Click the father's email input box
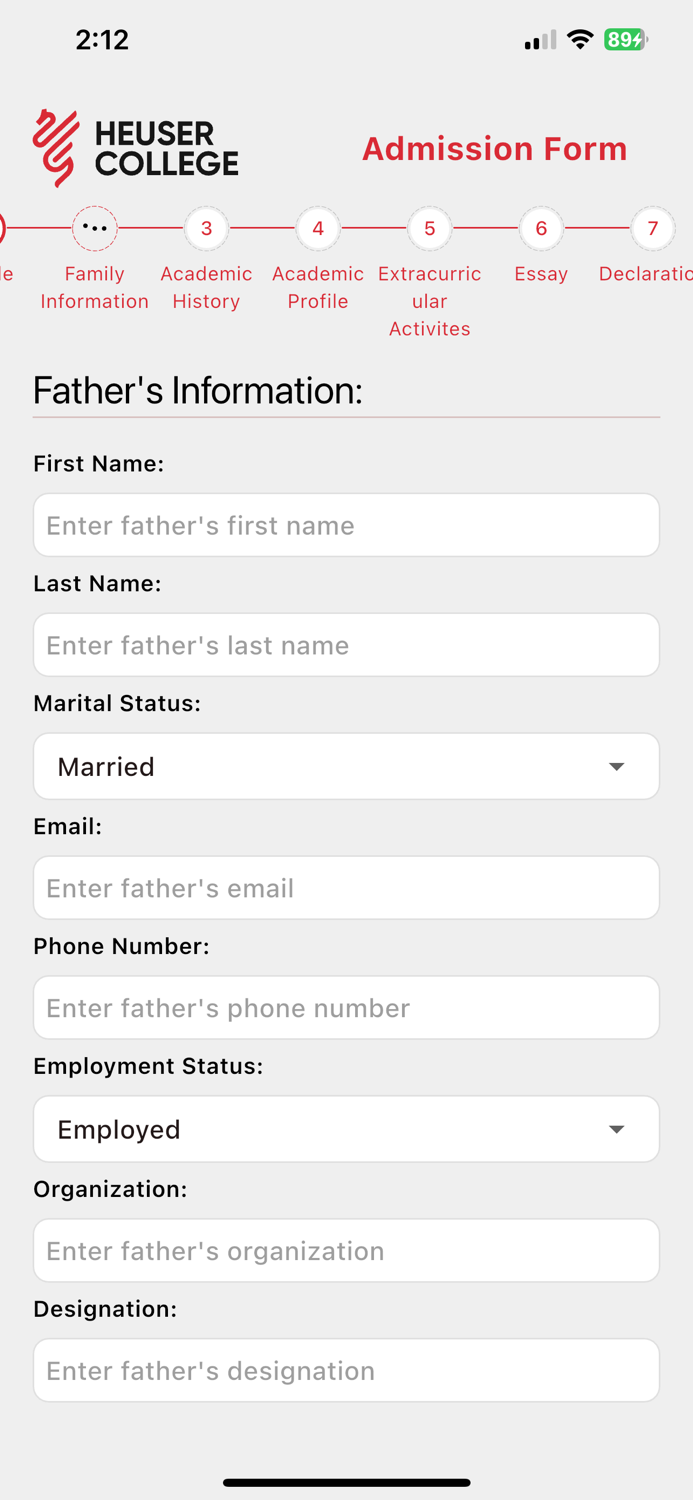 click(346, 887)
